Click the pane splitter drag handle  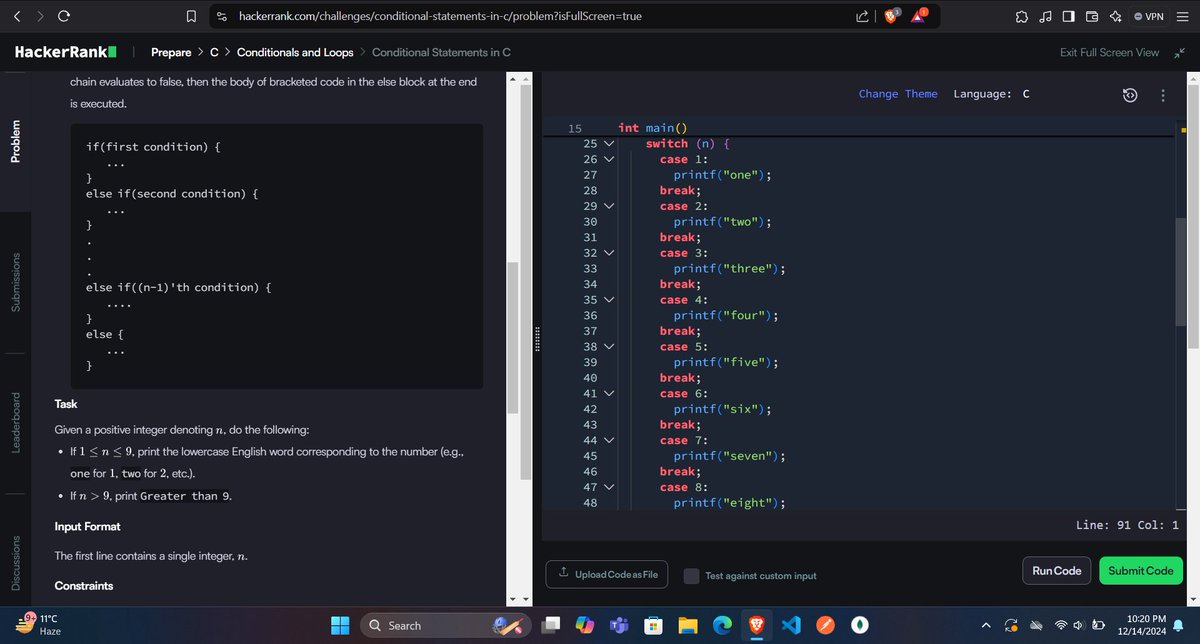[539, 338]
